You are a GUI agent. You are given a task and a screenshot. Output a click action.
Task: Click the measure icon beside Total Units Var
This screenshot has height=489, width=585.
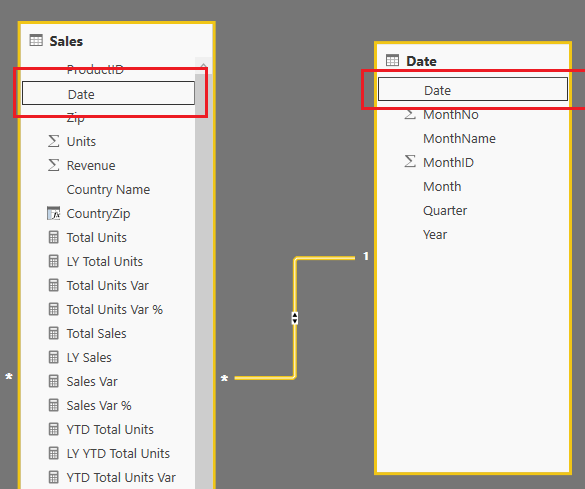pos(54,285)
